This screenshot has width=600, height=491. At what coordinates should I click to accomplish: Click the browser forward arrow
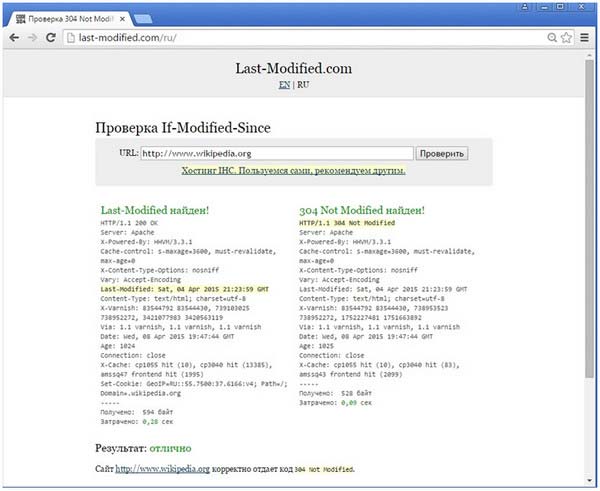(33, 37)
